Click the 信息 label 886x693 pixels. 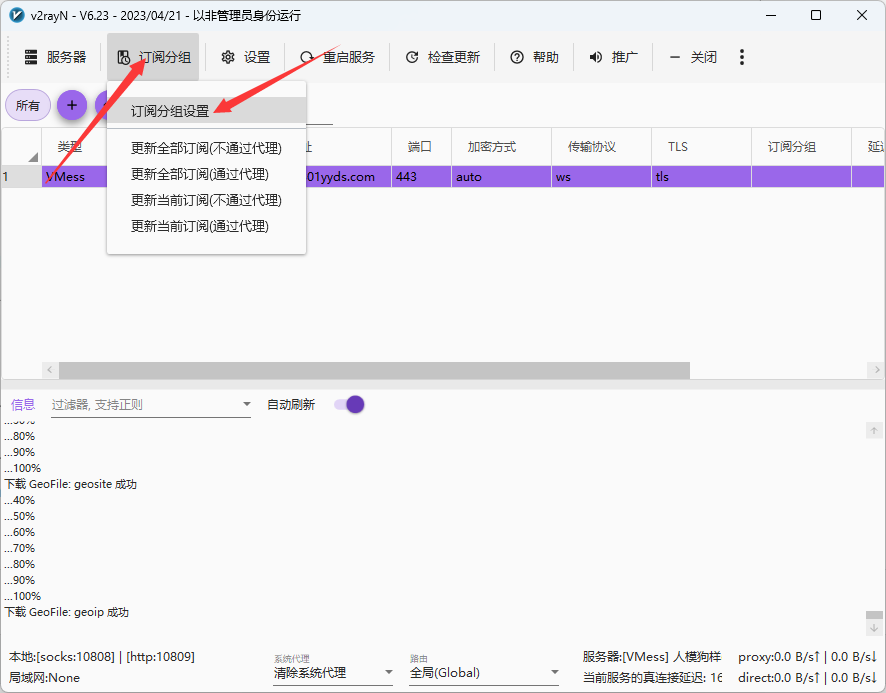pyautogui.click(x=23, y=405)
